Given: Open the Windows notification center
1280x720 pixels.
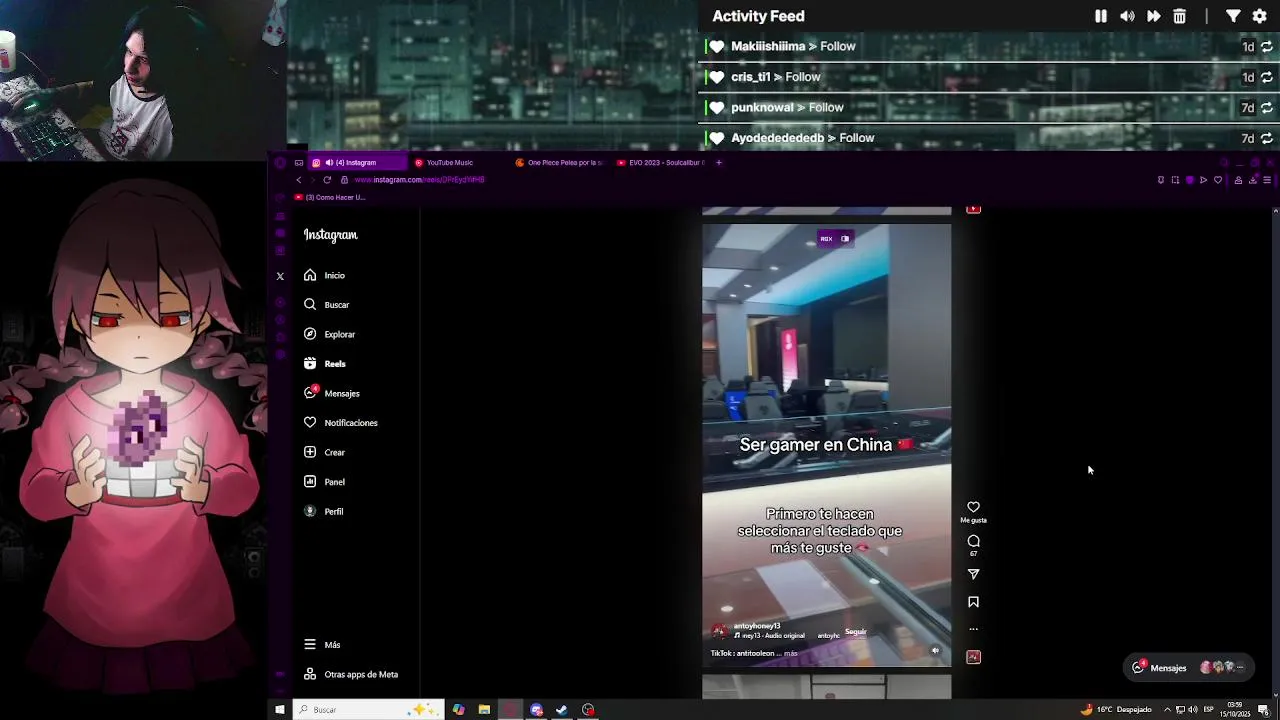Looking at the screenshot, I should (1264, 710).
